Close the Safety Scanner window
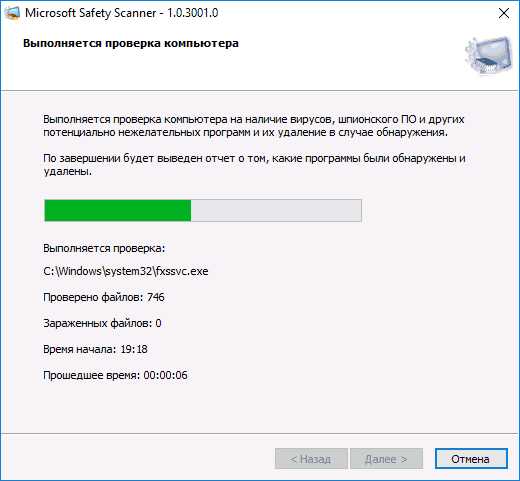Screen dimensions: 520x481 tap(504, 14)
